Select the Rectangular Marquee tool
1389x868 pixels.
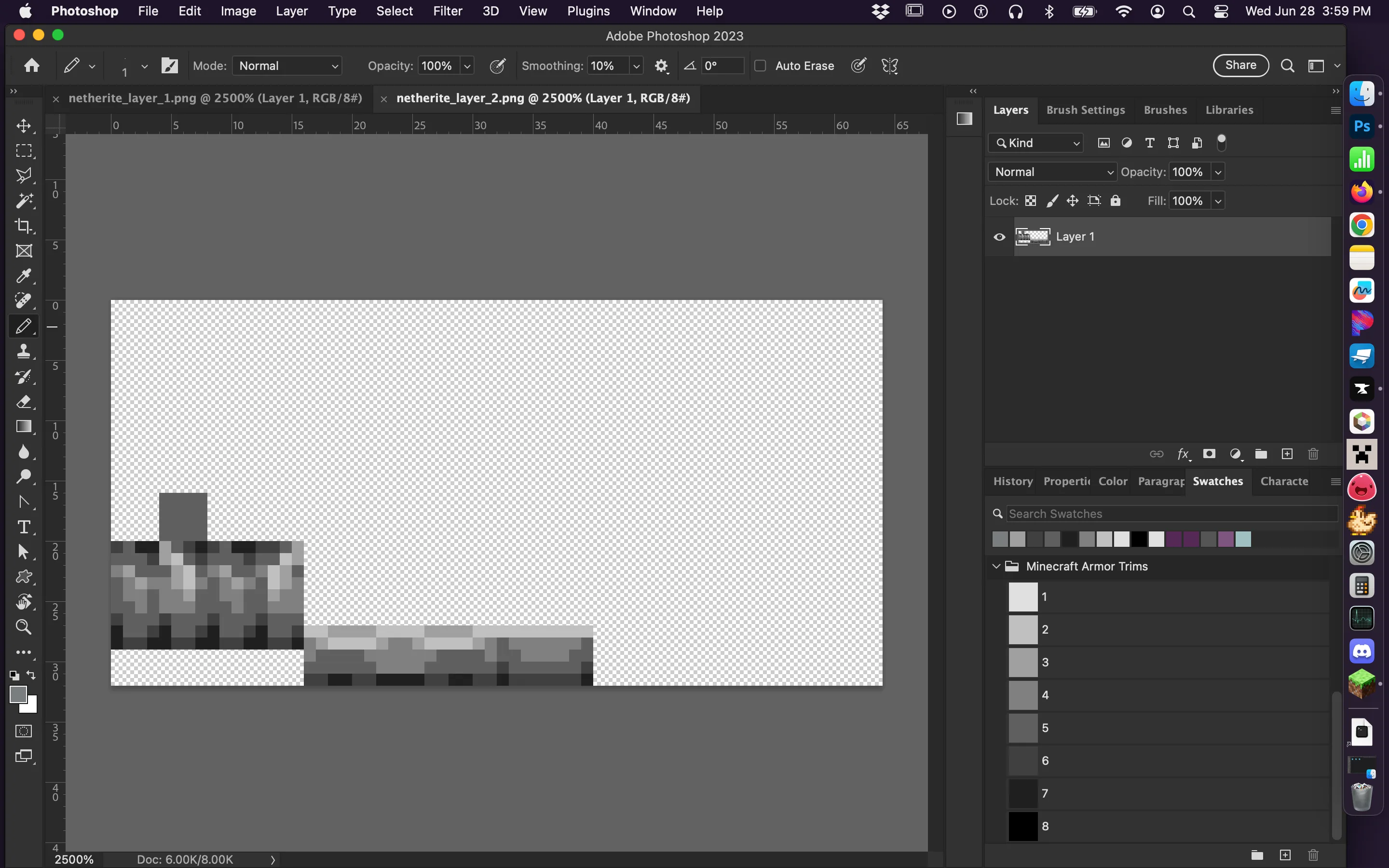24,151
